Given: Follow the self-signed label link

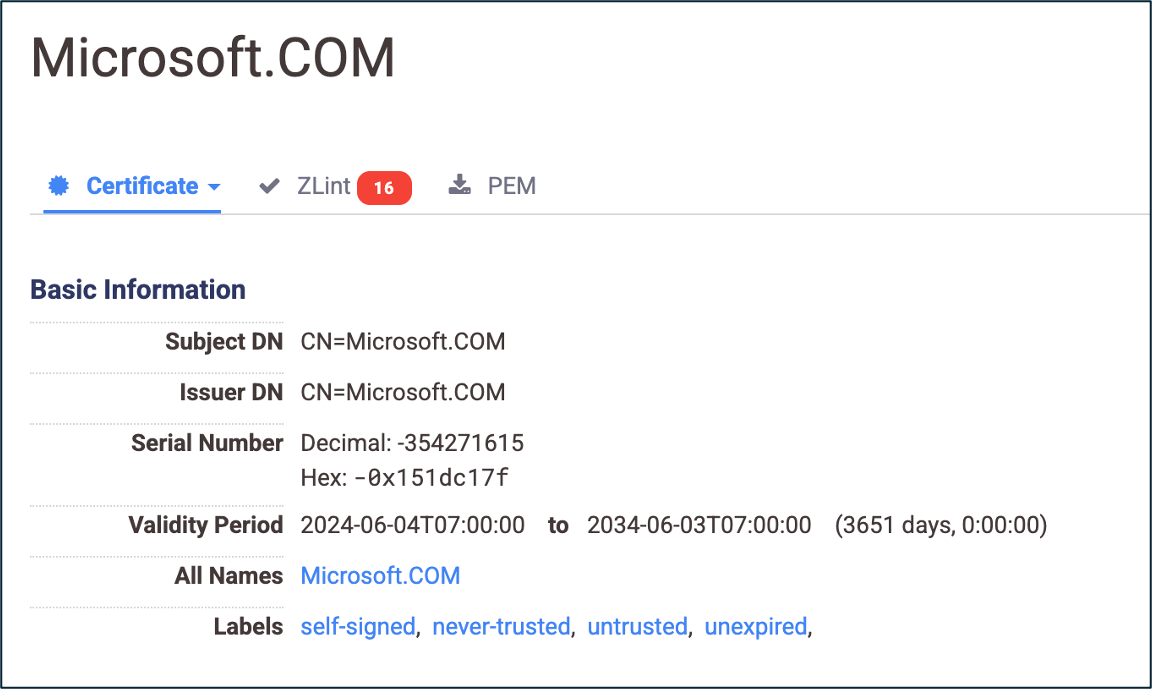Looking at the screenshot, I should [x=357, y=627].
